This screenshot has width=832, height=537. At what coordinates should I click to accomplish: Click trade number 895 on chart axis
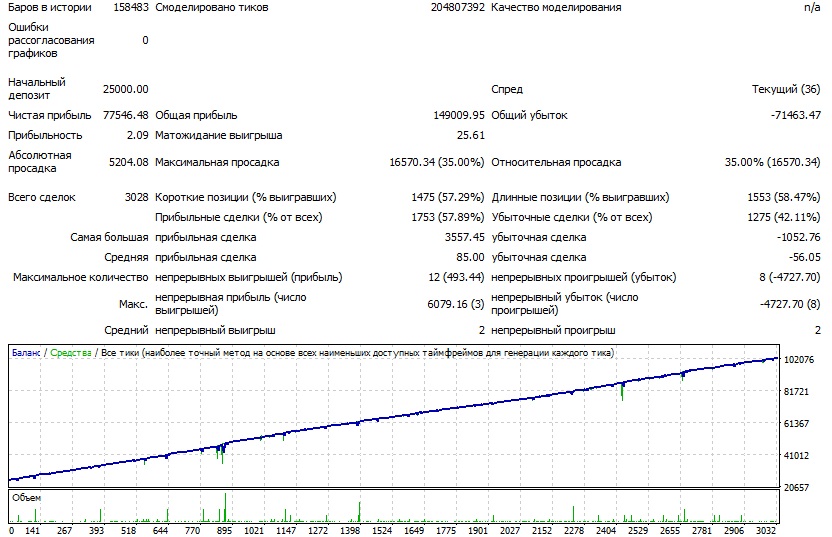tap(224, 530)
